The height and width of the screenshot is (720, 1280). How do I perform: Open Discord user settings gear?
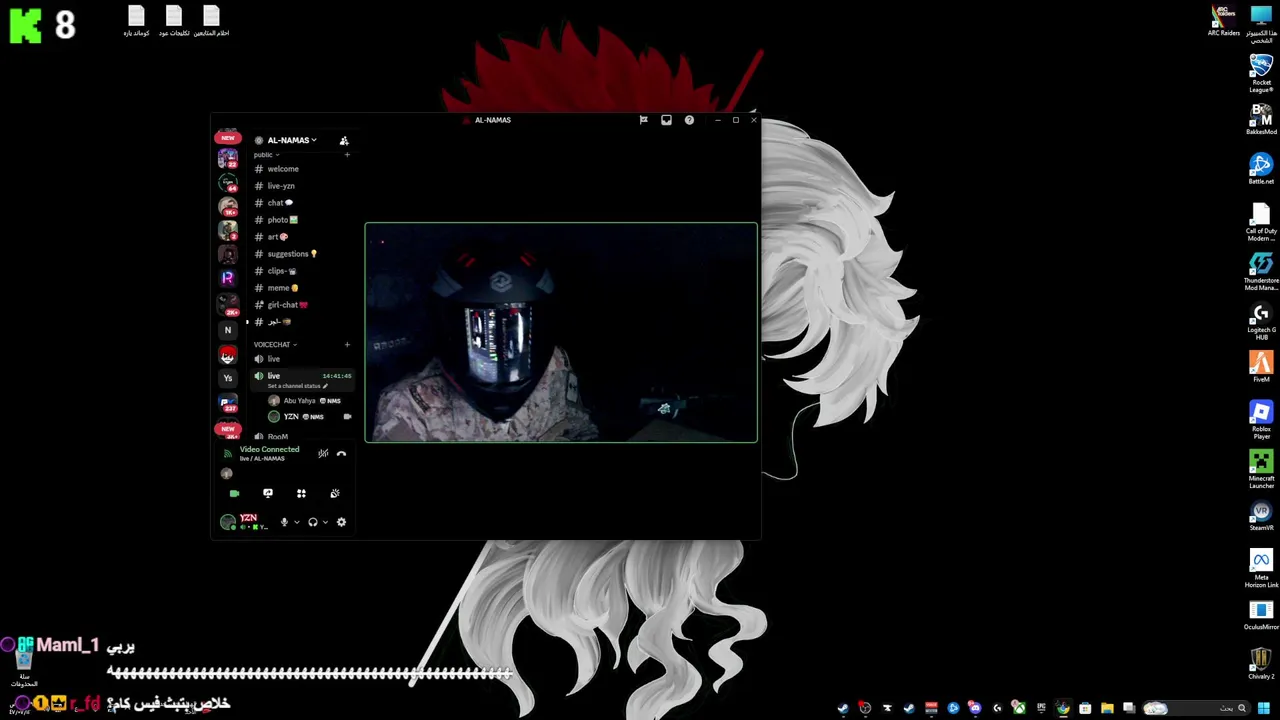pyautogui.click(x=341, y=522)
